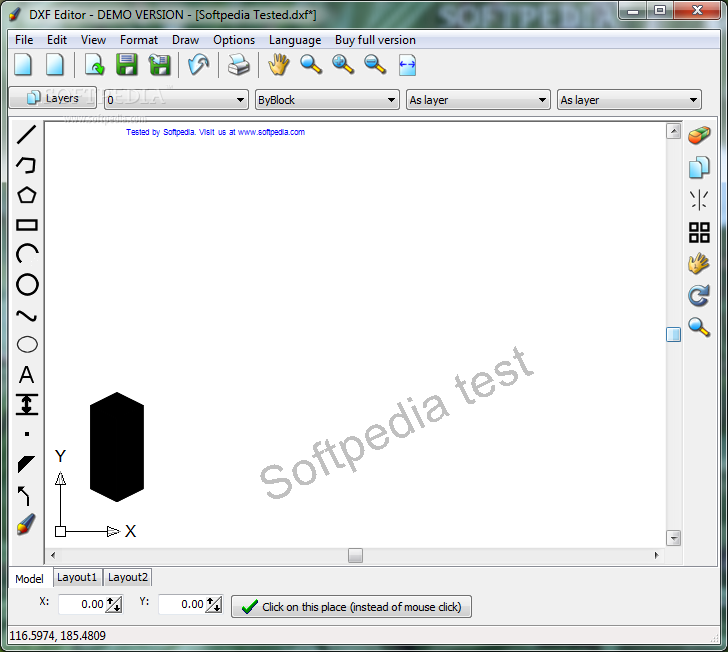Click Buy full version menu
The image size is (728, 652).
click(x=375, y=40)
